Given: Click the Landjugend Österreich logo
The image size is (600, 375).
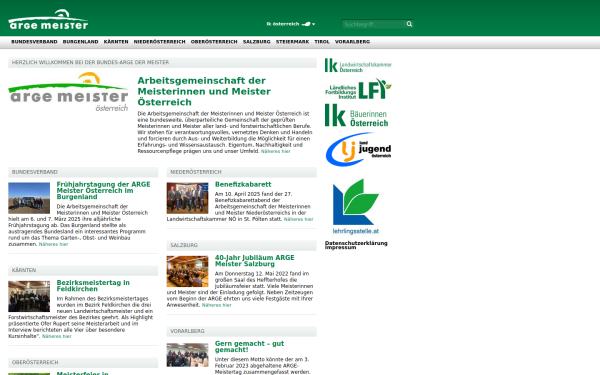Looking at the screenshot, I should 358,149.
